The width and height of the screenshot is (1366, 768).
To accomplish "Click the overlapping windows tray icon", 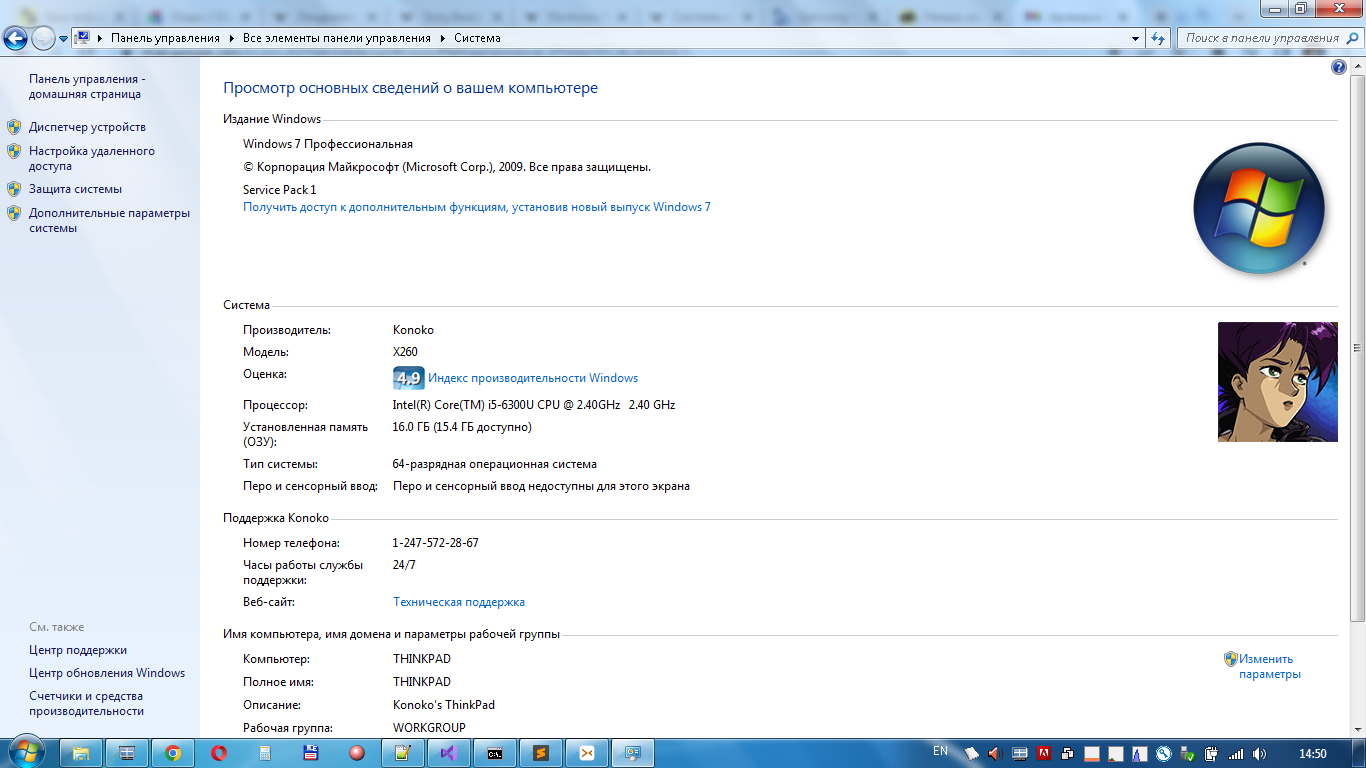I will tap(1068, 753).
